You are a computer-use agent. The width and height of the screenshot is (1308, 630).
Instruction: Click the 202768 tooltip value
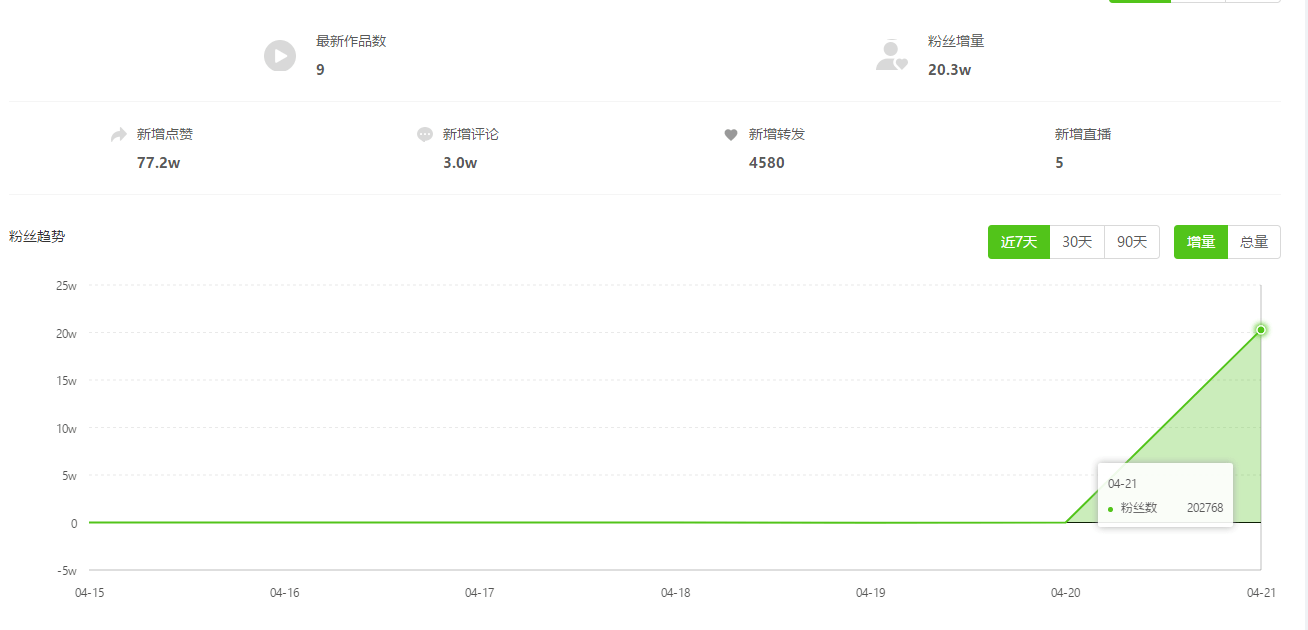coord(1205,508)
